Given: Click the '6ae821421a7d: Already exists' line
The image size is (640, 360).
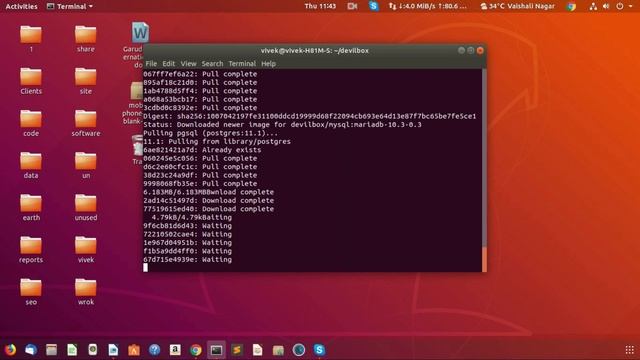Looking at the screenshot, I should coord(202,150).
